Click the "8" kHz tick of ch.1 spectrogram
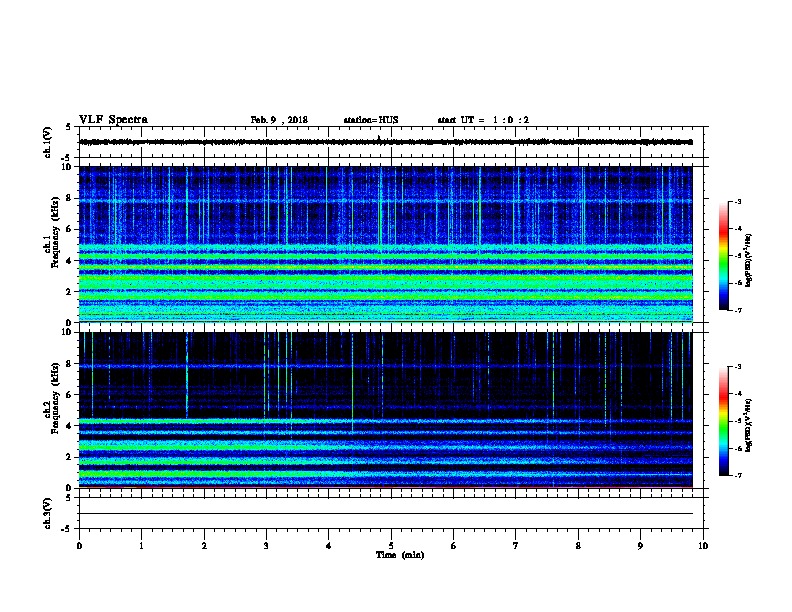The height and width of the screenshot is (612, 792). [x=69, y=198]
